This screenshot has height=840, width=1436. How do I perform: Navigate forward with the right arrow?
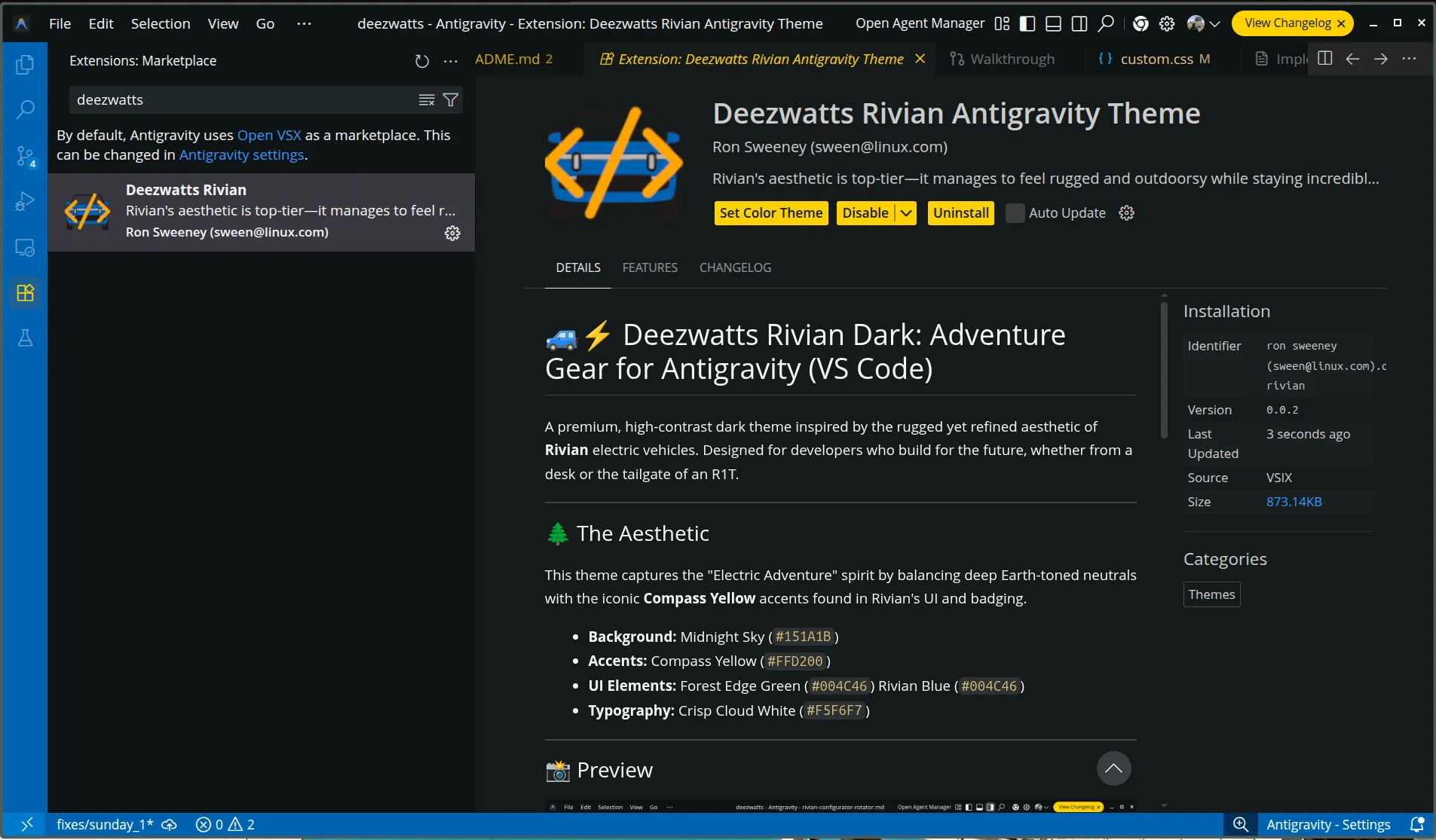pyautogui.click(x=1381, y=59)
